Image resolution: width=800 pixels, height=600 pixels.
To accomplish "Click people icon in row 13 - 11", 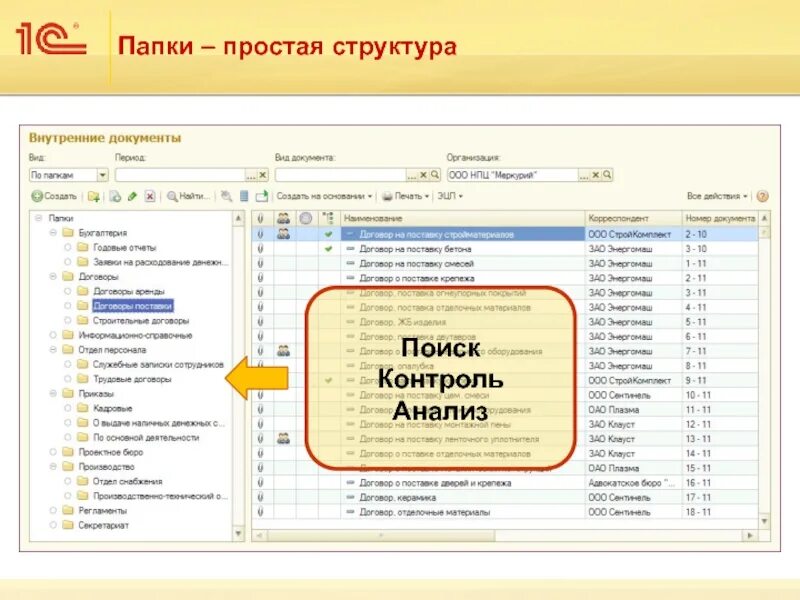I will click(x=284, y=439).
